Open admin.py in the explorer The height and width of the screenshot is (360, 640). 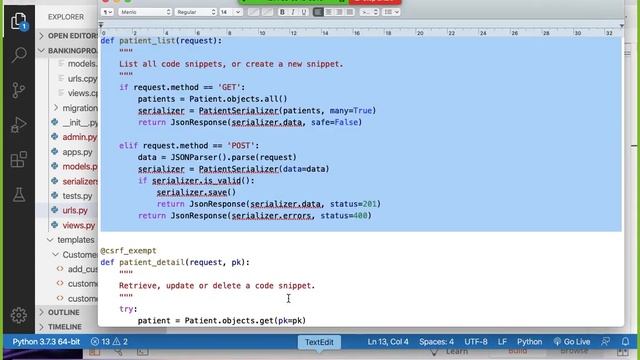80,137
